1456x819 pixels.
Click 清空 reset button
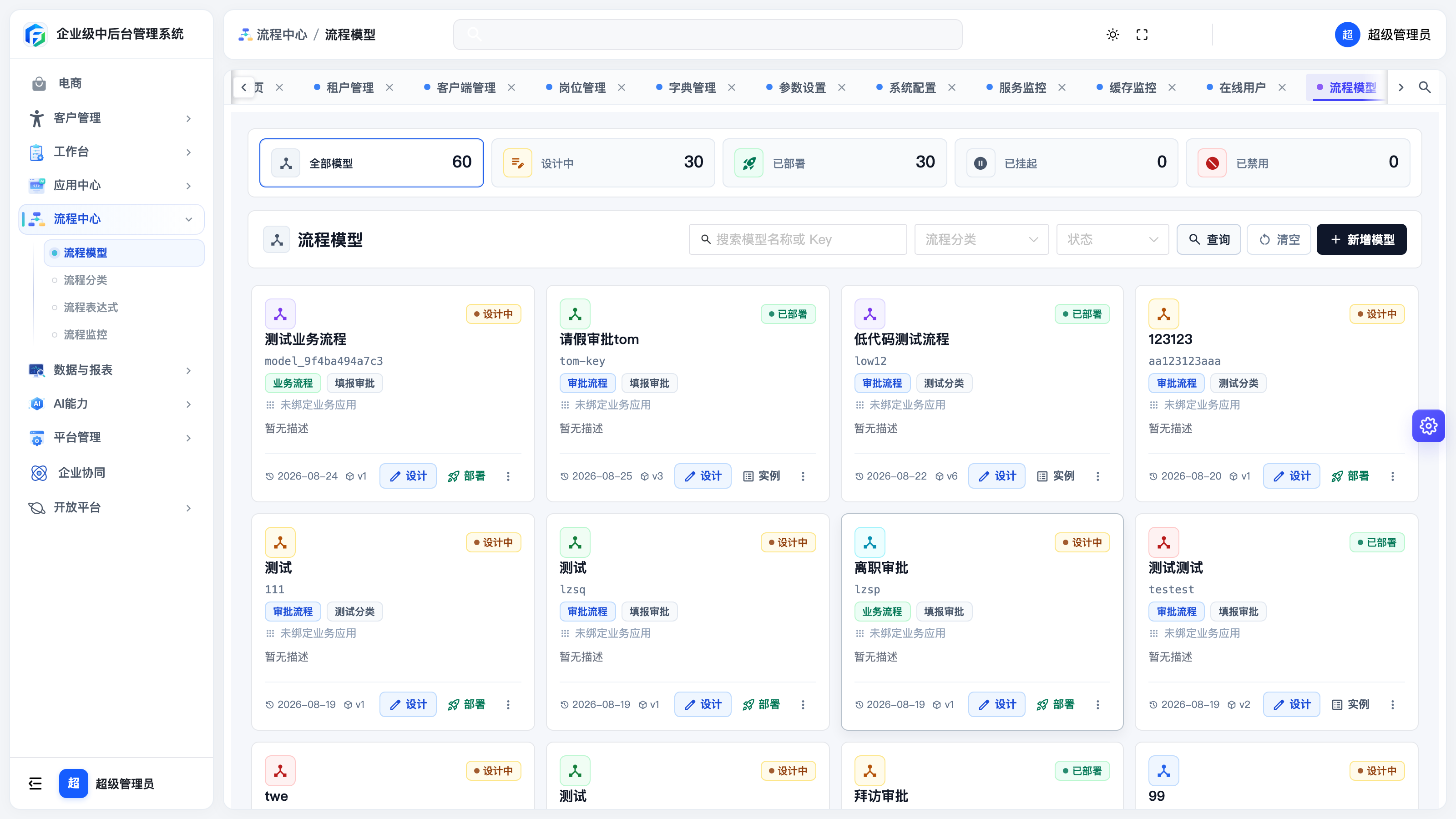tap(1279, 239)
